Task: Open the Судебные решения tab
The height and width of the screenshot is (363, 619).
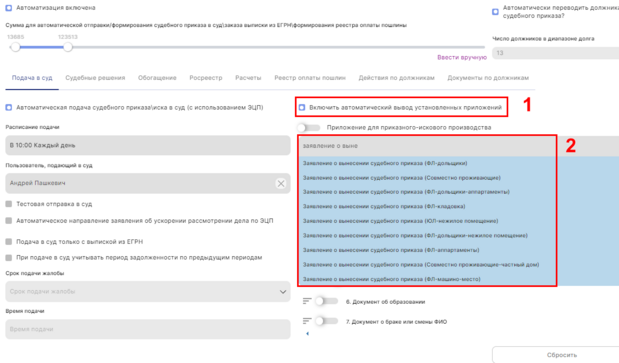Action: pyautogui.click(x=95, y=78)
